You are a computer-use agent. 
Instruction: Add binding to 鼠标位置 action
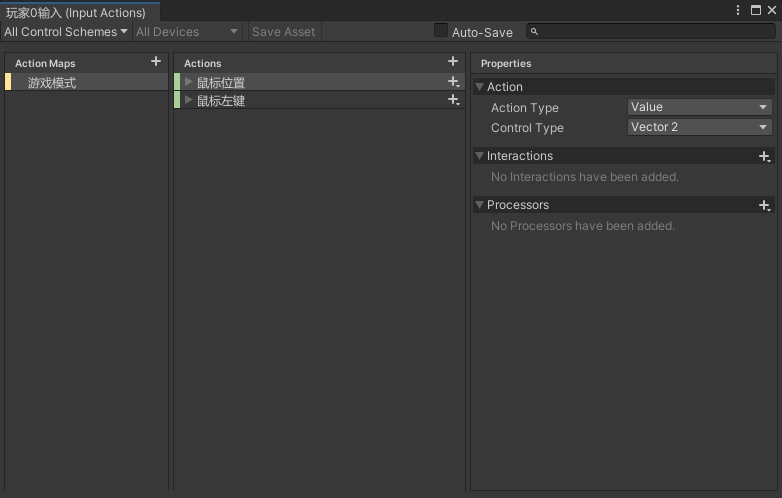(x=453, y=82)
